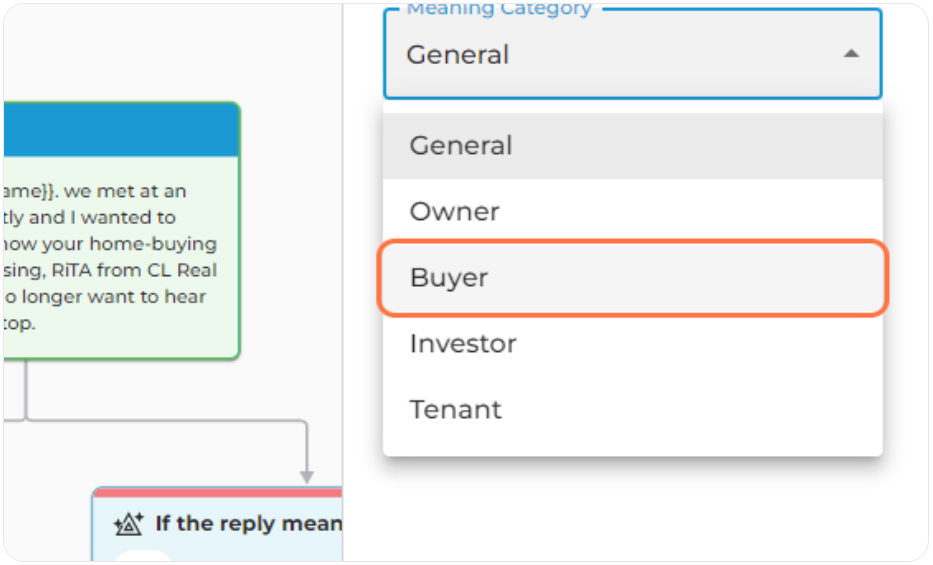
Task: Pick the Investor category option
Action: tap(633, 344)
